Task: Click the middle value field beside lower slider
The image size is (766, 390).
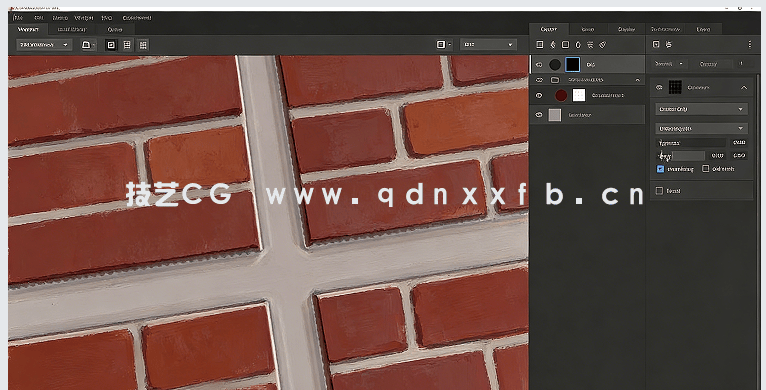Action: (x=717, y=155)
